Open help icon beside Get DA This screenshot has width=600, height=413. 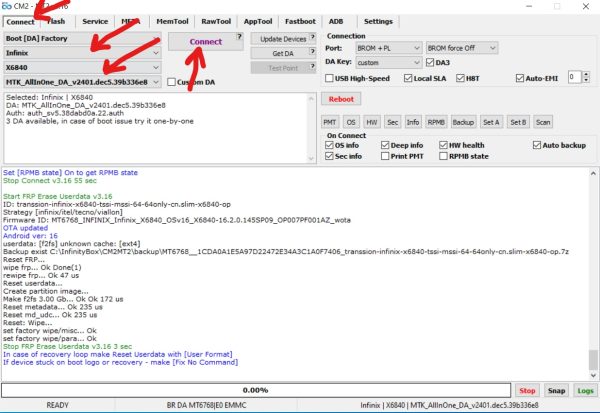pos(312,51)
